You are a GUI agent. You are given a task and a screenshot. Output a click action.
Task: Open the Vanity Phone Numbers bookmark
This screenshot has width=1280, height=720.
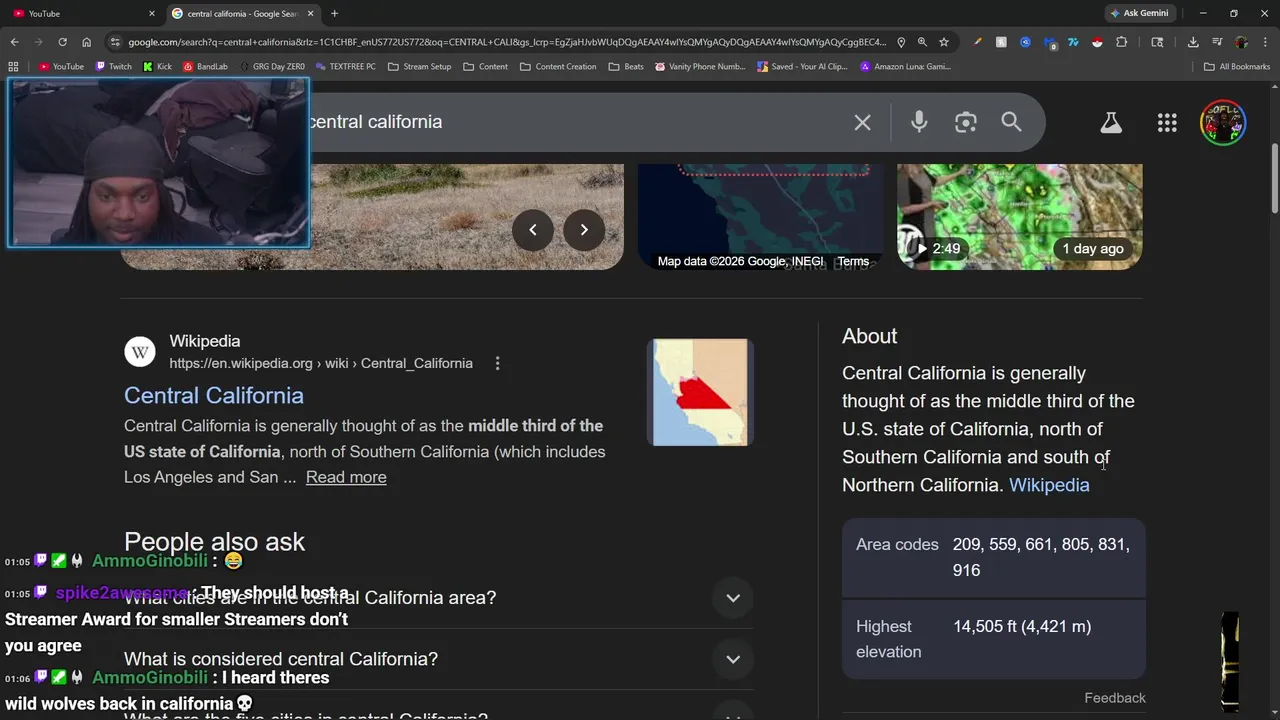pos(700,66)
